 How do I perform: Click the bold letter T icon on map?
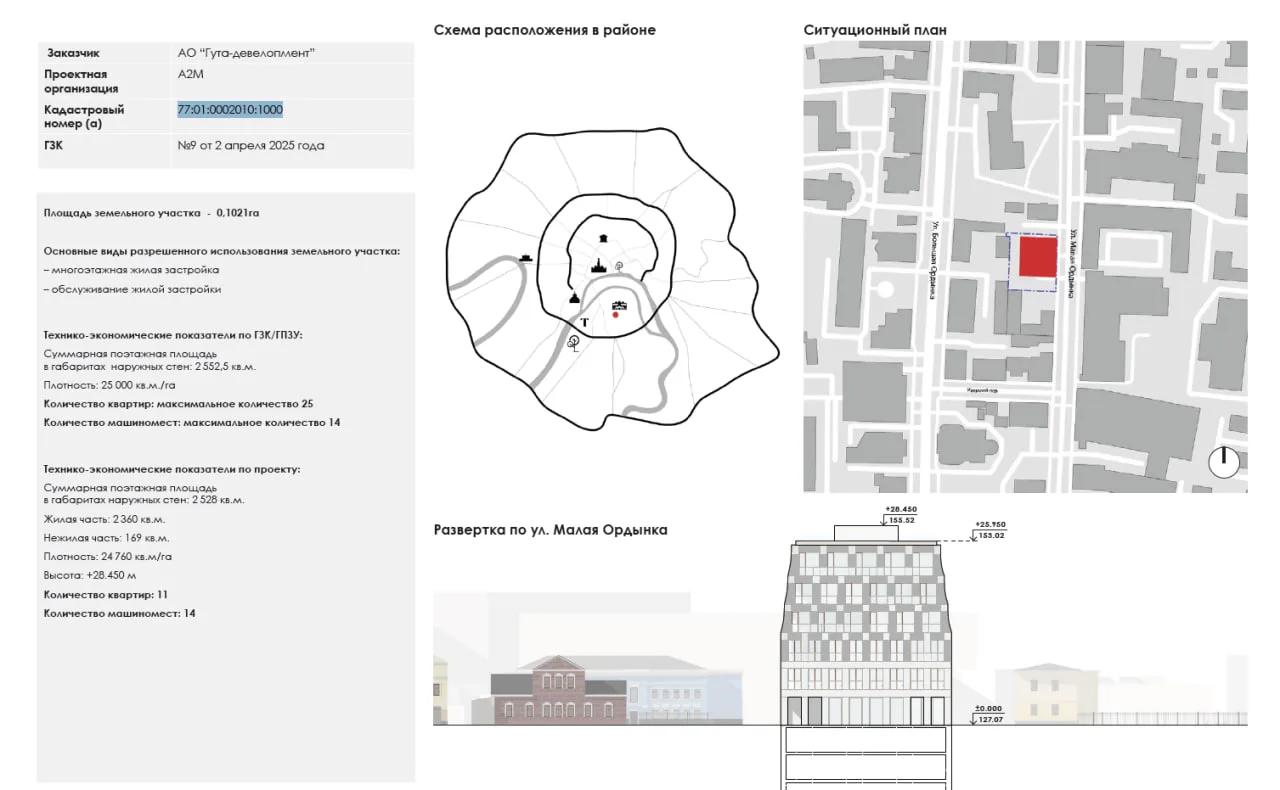(584, 322)
